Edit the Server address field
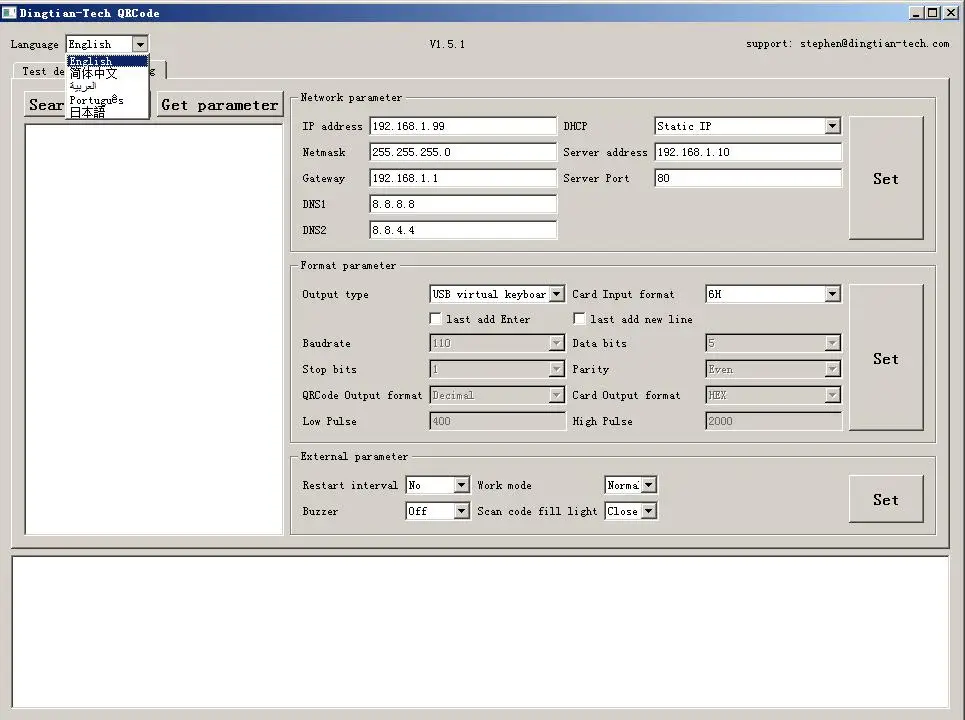965x720 pixels. click(x=748, y=152)
